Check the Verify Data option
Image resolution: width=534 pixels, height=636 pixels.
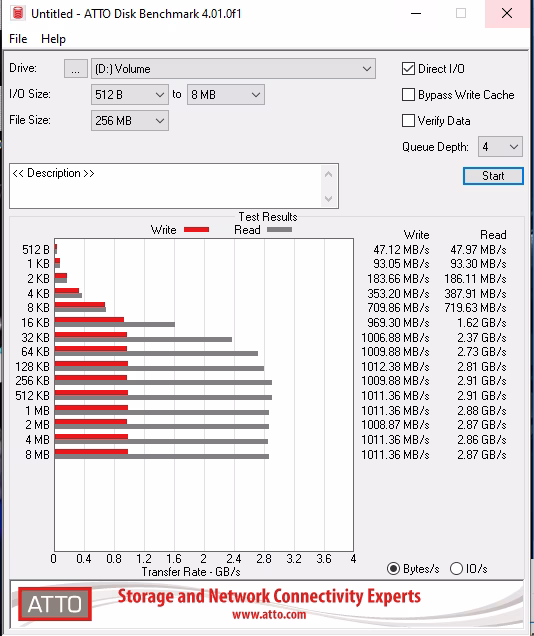point(408,120)
